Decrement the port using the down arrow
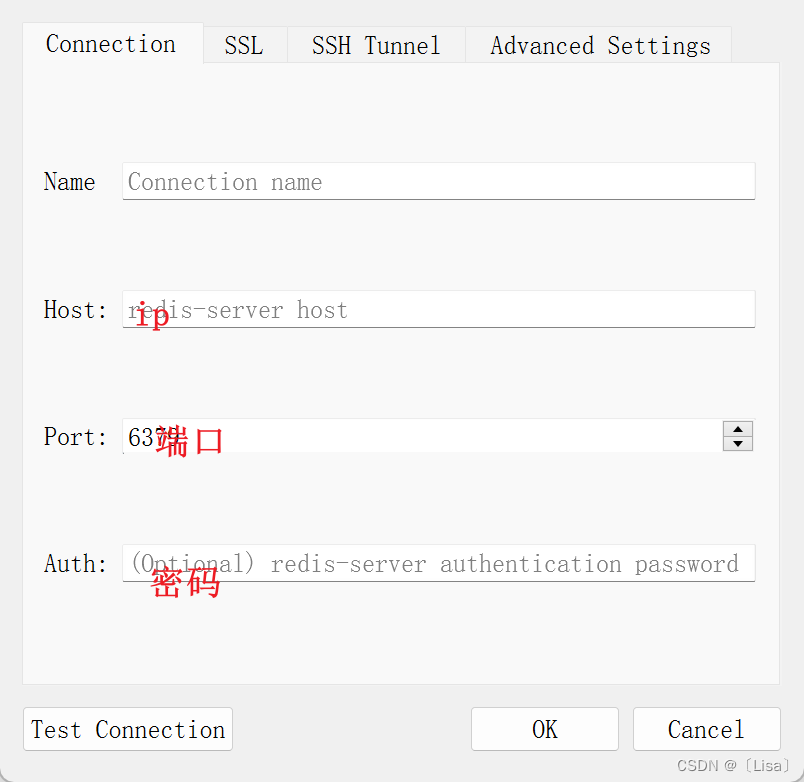This screenshot has height=782, width=804. (x=738, y=443)
